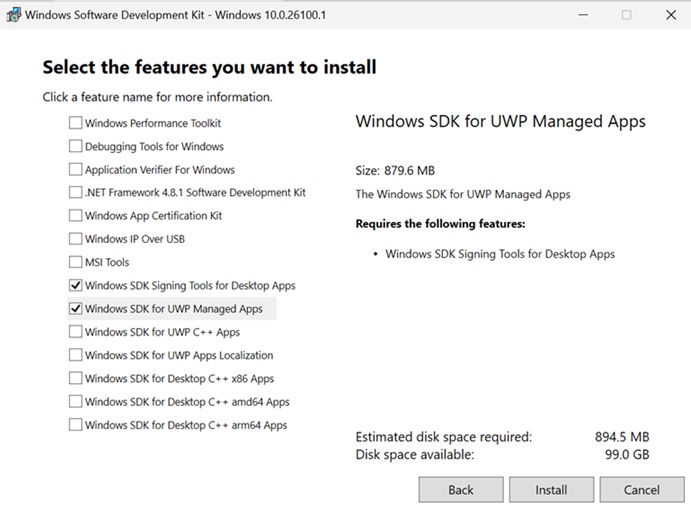The height and width of the screenshot is (510, 691).
Task: Click the 894.5 MB estimated disk space value
Action: [x=622, y=437]
